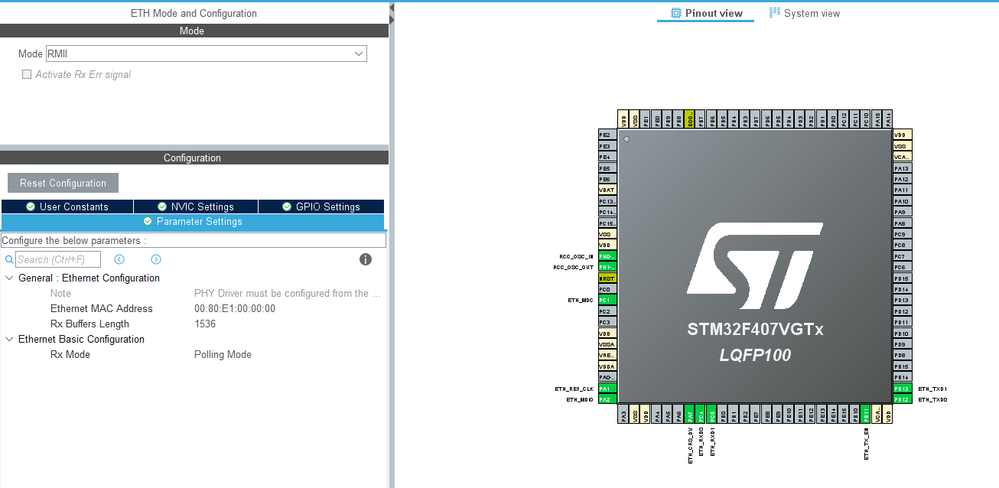Switch to the NVIC Settings tab
Screen dimensions: 999x488
[196, 206]
